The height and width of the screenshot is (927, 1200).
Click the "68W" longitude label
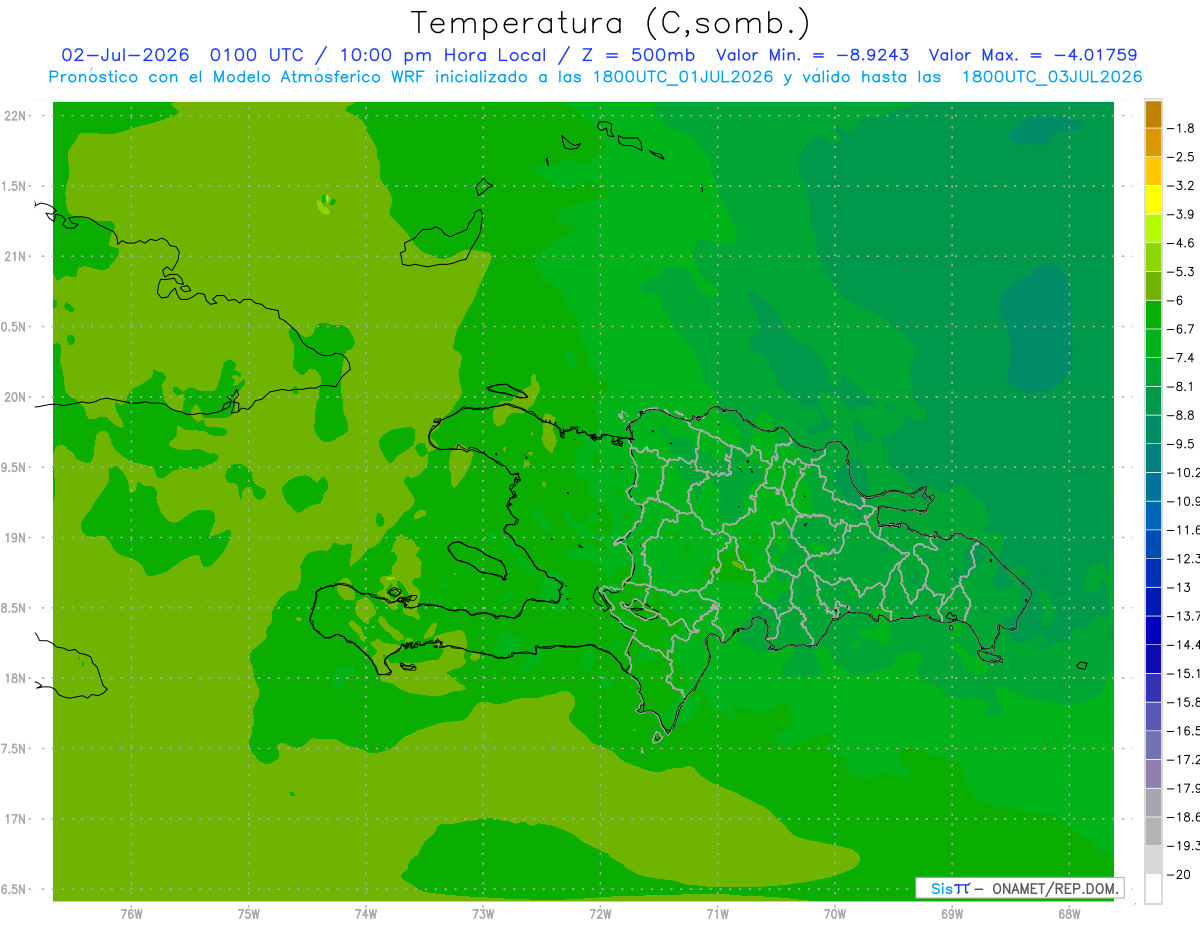[x=1068, y=914]
